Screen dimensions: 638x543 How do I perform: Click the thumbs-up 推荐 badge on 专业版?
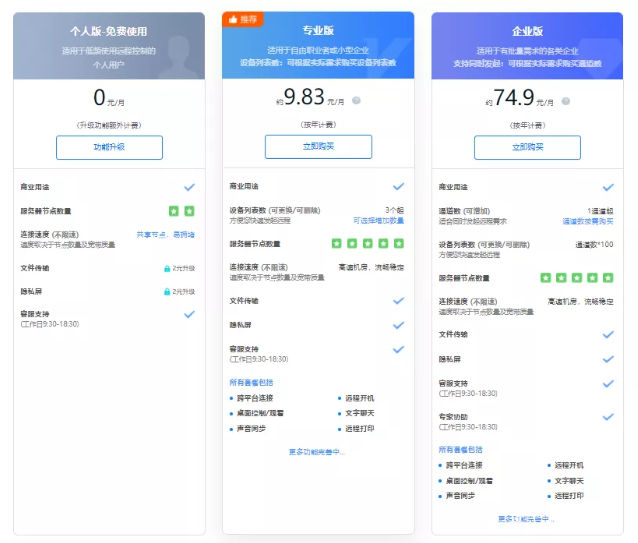pos(244,19)
